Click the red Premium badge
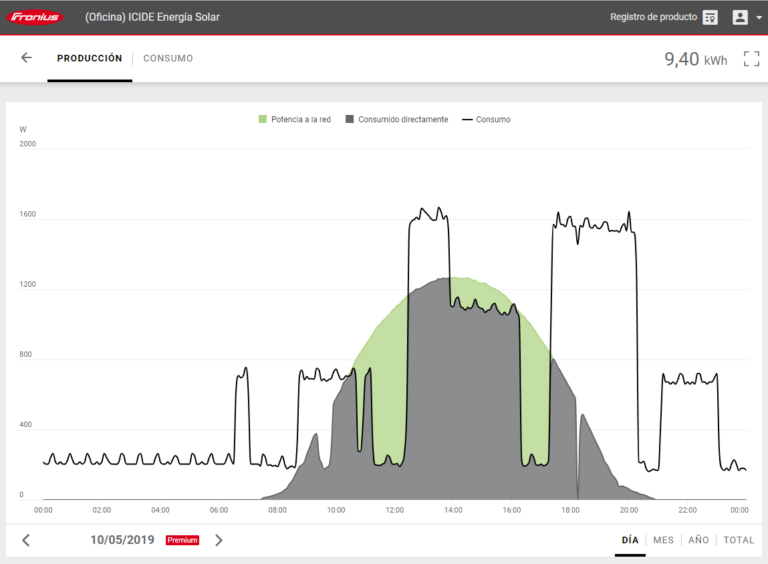This screenshot has height=564, width=768. (182, 540)
